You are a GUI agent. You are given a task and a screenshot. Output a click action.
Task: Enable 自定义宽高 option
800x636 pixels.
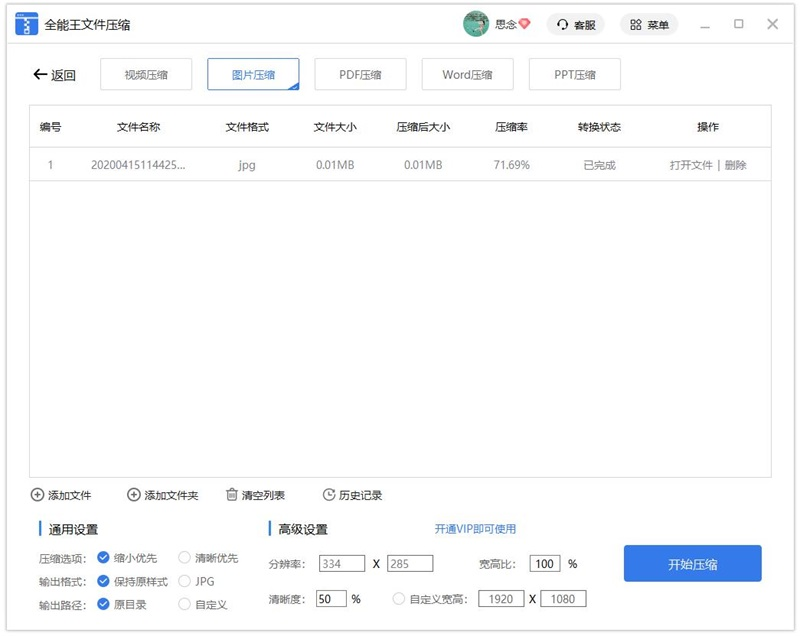coord(400,599)
